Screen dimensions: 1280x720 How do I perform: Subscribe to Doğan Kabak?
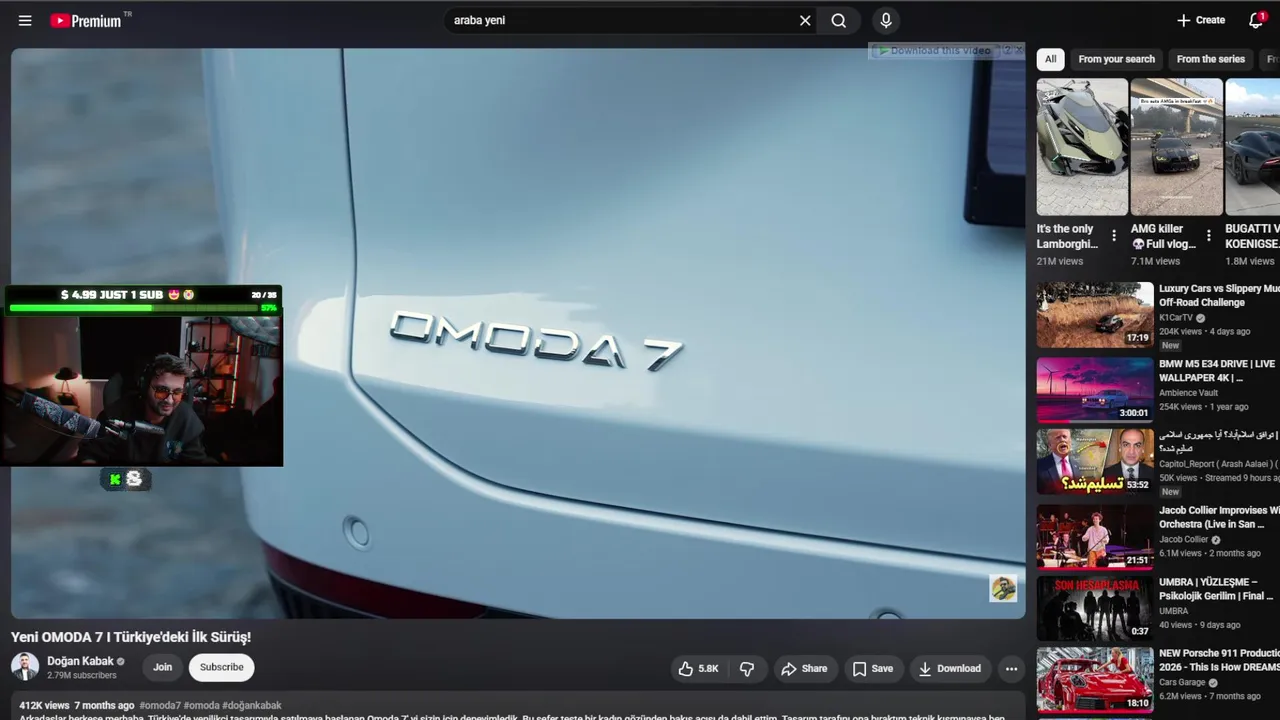[x=221, y=667]
